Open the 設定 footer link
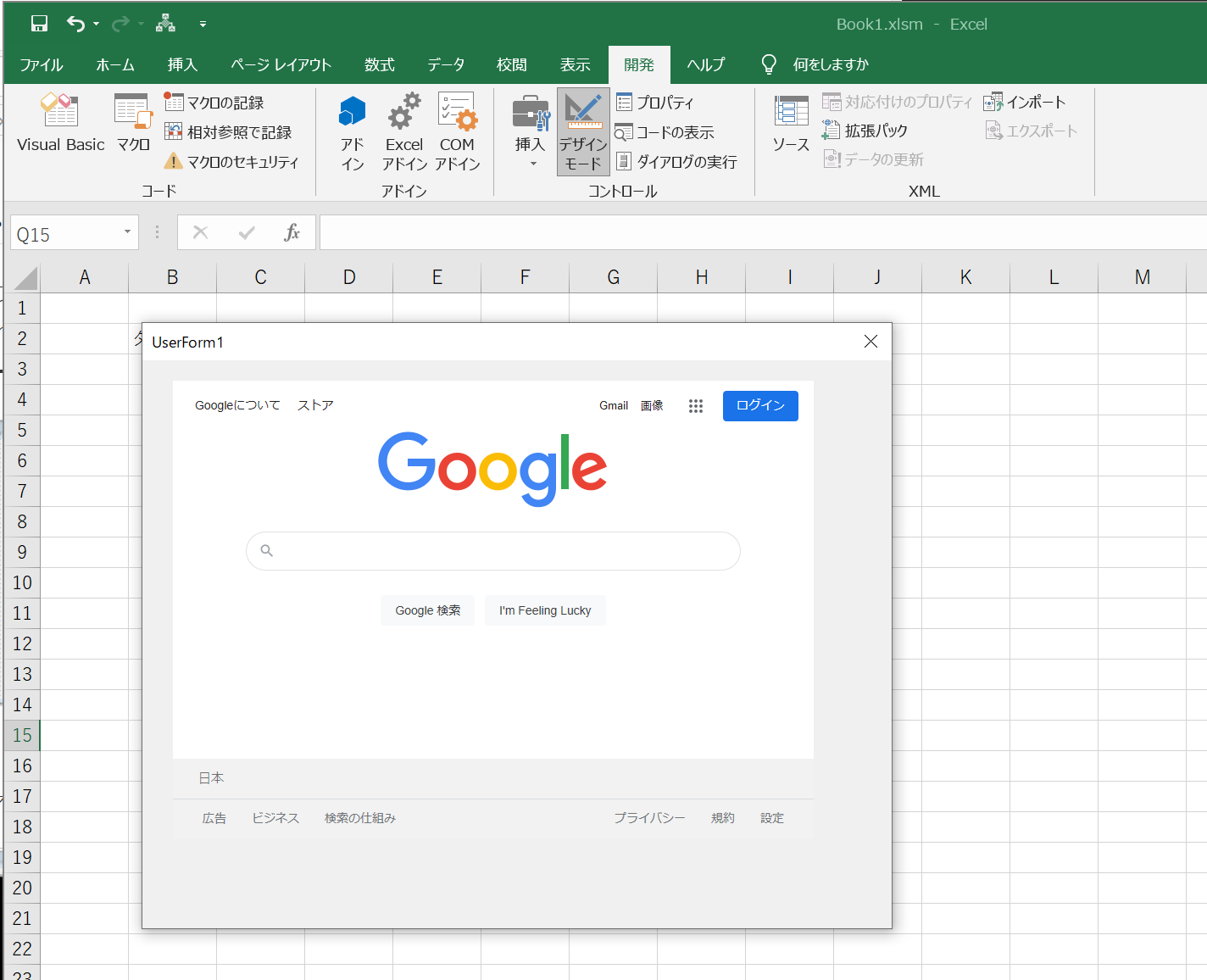Viewport: 1207px width, 980px height. pos(772,818)
